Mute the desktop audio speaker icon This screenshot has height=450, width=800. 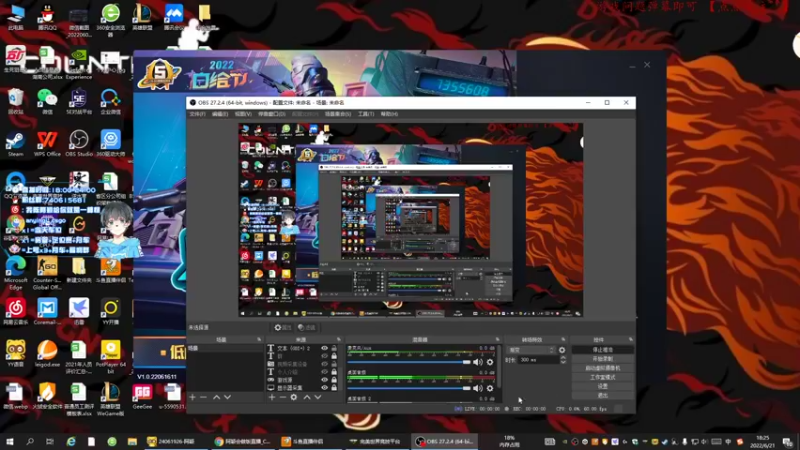(478, 388)
